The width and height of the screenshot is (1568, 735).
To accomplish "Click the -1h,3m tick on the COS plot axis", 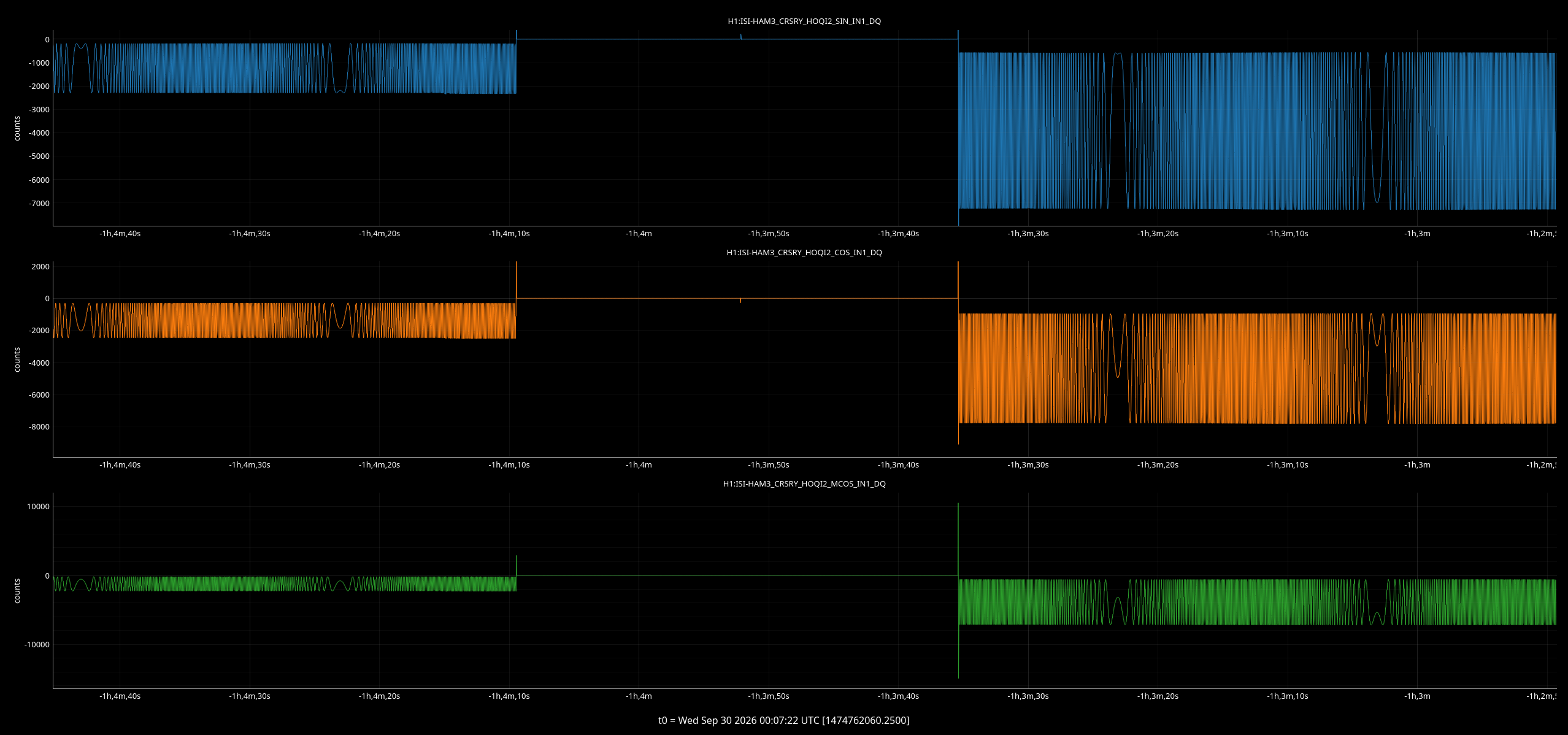I will pos(1417,465).
